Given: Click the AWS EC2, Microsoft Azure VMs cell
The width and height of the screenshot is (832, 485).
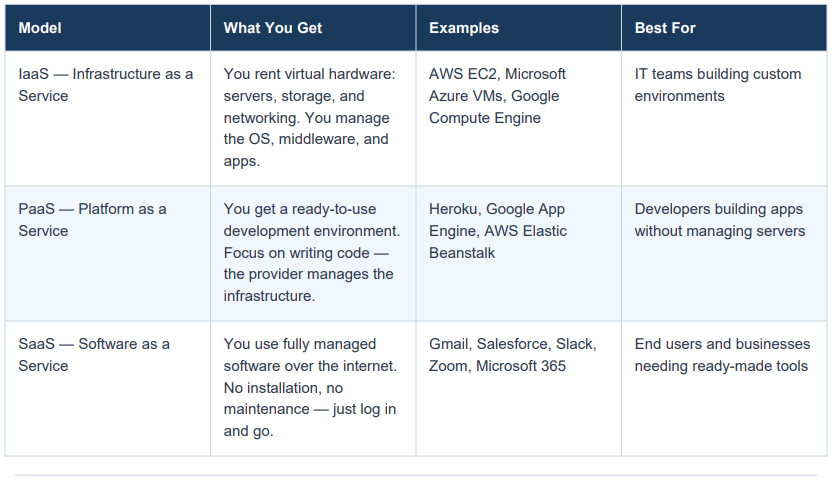Looking at the screenshot, I should pyautogui.click(x=518, y=118).
